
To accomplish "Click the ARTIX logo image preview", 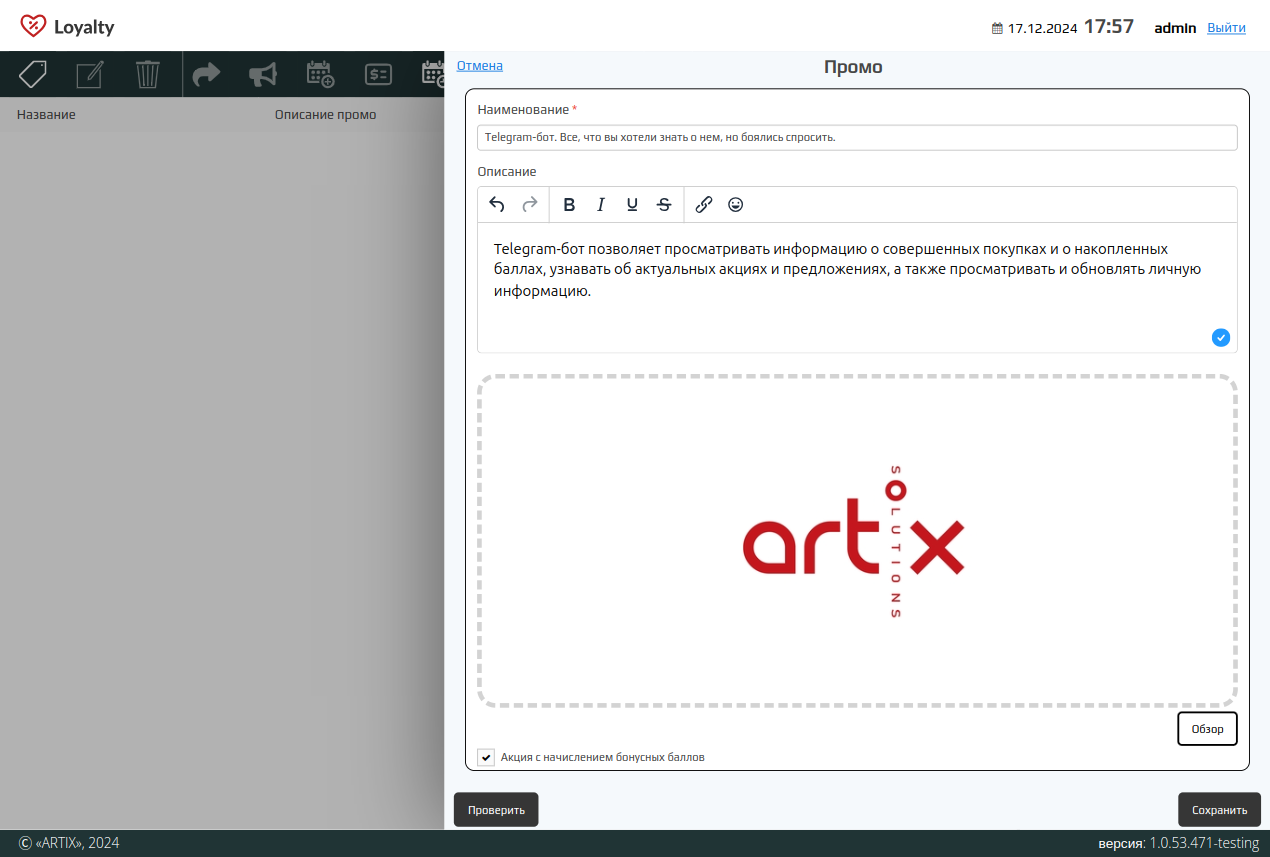I will click(x=853, y=541).
